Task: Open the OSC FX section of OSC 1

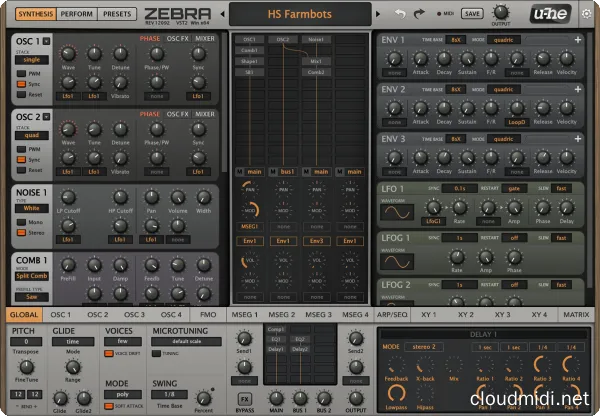Action: 178,37
